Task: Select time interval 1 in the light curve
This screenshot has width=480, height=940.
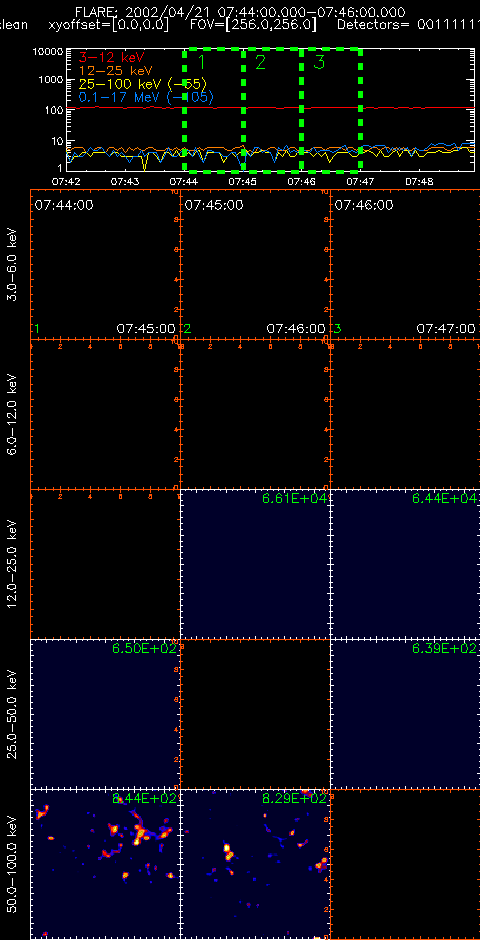Action: [213, 110]
